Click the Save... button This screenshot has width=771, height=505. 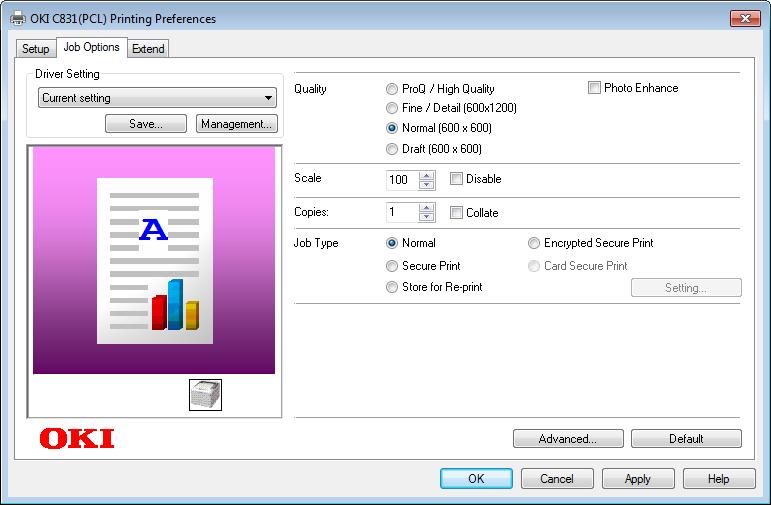146,124
